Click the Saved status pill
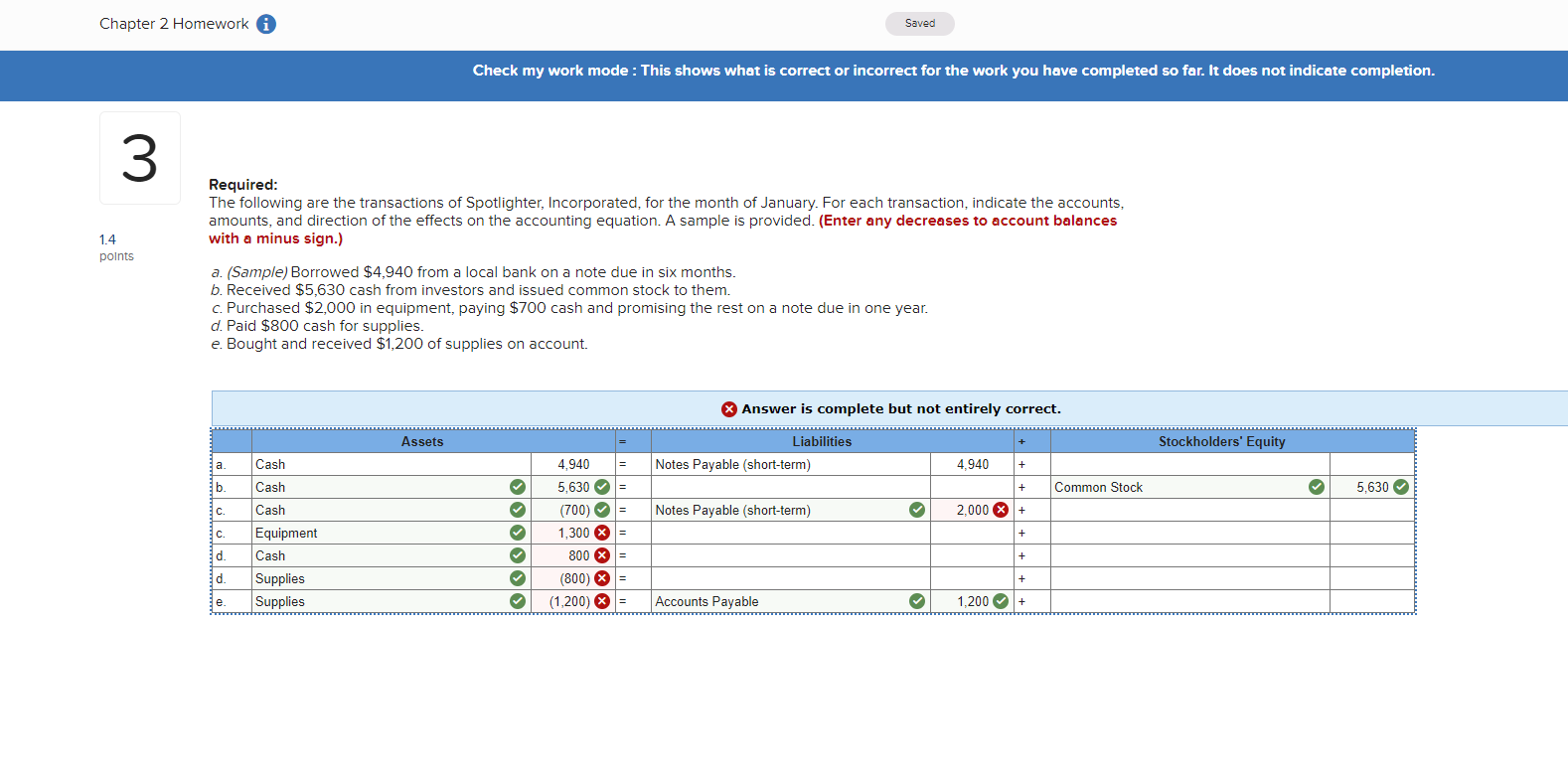 pyautogui.click(x=920, y=24)
